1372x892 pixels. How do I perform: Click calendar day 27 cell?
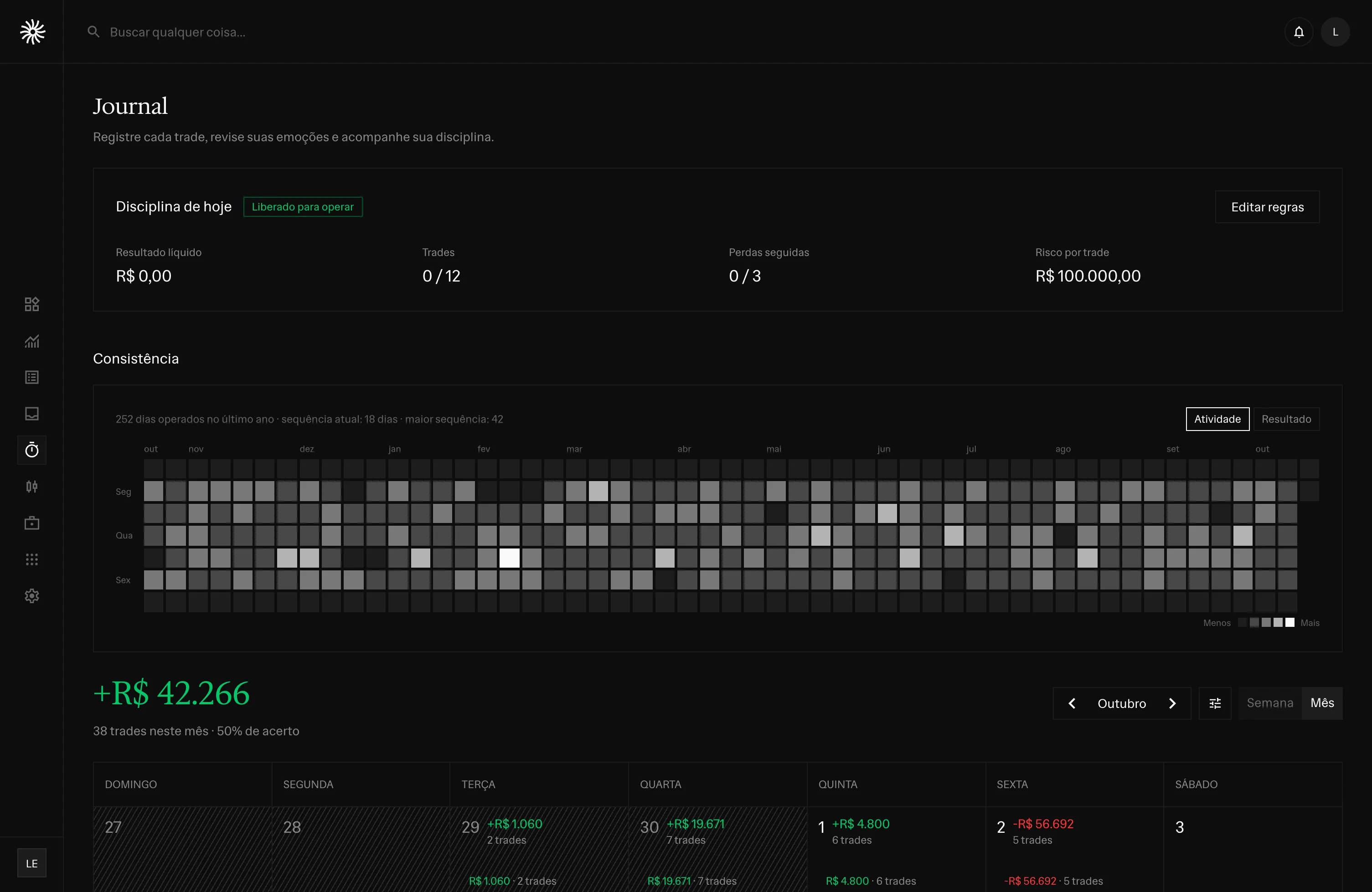[182, 849]
